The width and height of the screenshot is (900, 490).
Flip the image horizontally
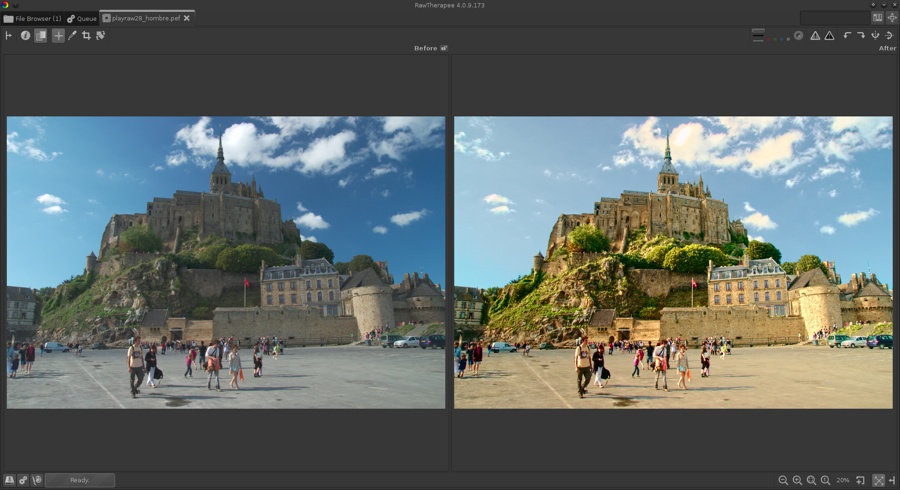[875, 35]
